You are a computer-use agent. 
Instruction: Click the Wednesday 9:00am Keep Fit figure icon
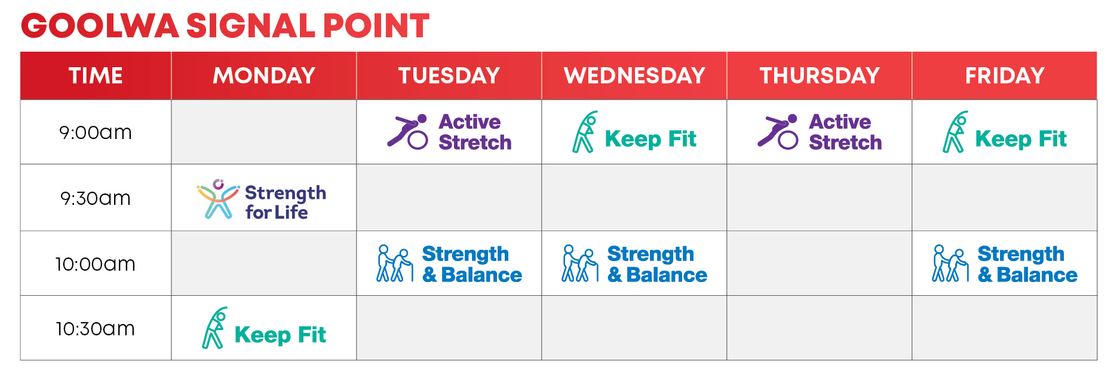pos(585,131)
